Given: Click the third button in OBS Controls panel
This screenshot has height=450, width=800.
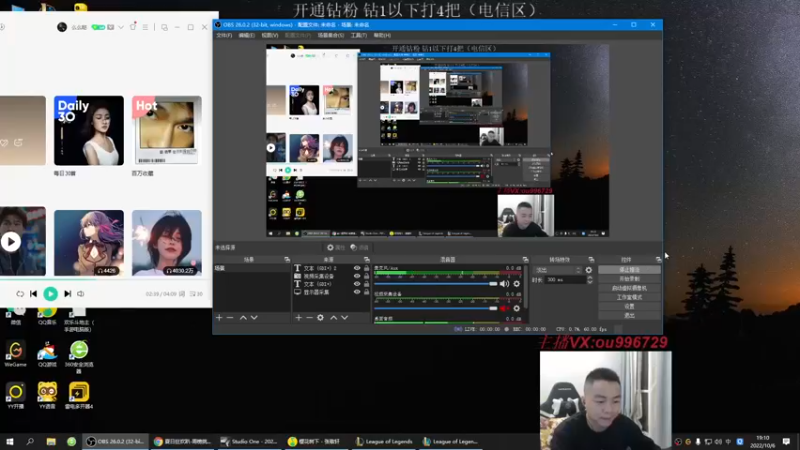Looking at the screenshot, I should (x=629, y=288).
